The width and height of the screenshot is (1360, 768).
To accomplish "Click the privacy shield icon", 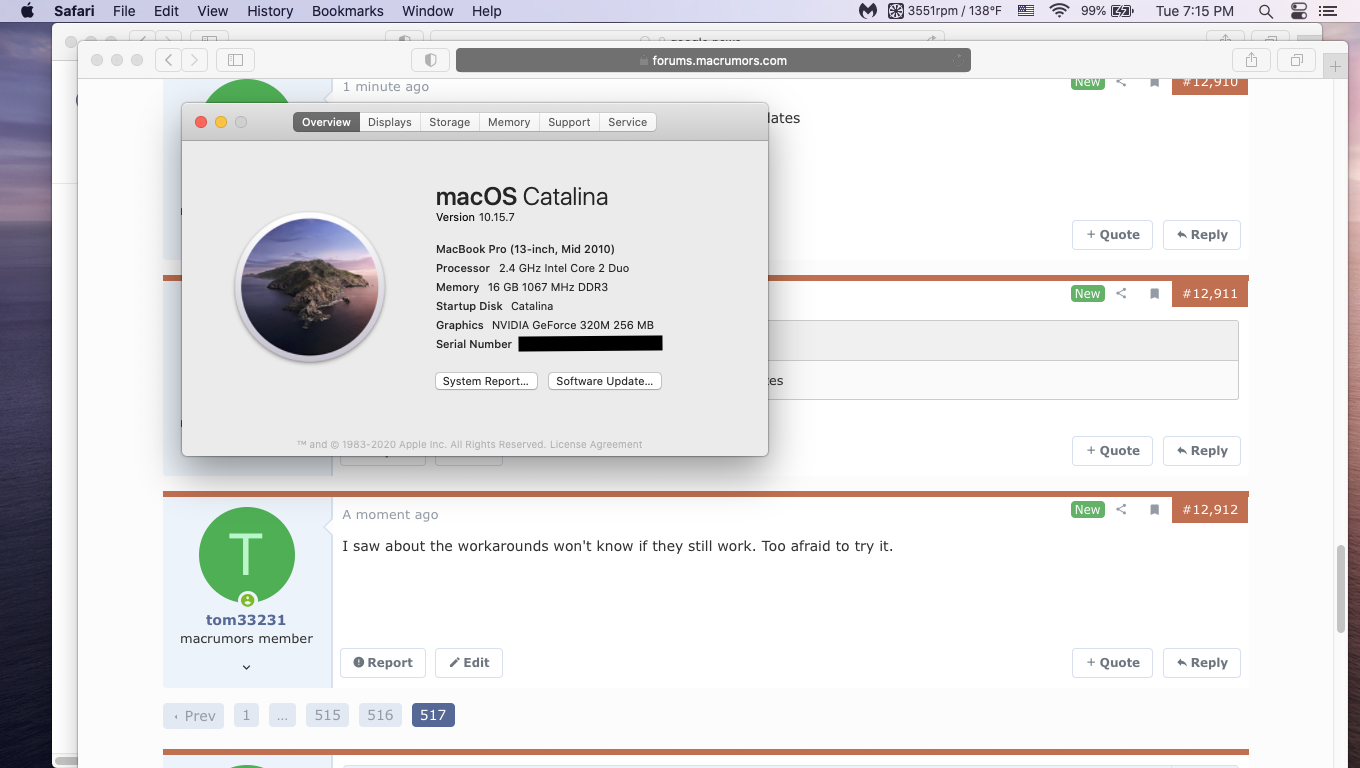I will pyautogui.click(x=431, y=60).
